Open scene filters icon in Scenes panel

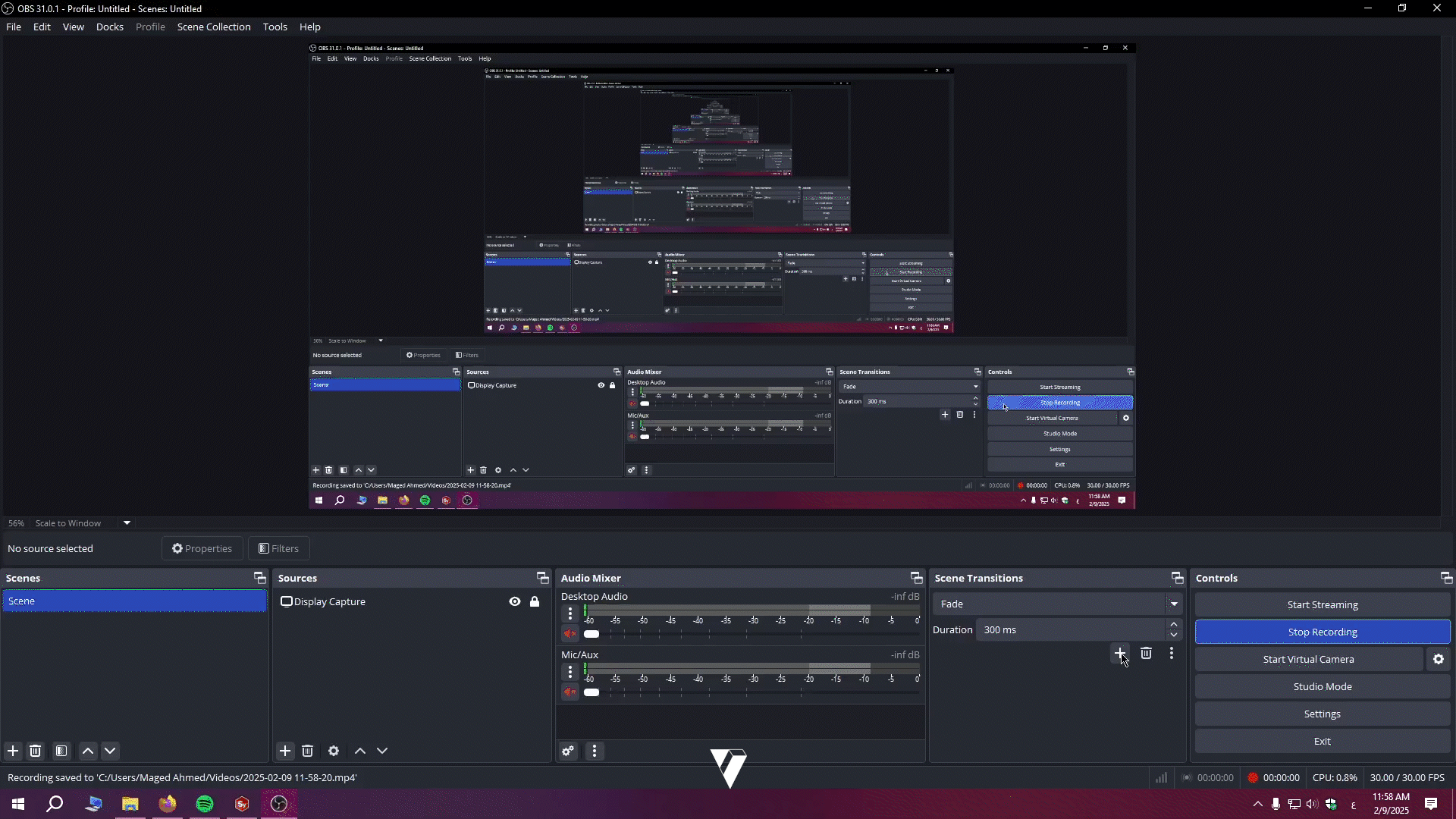point(61,751)
